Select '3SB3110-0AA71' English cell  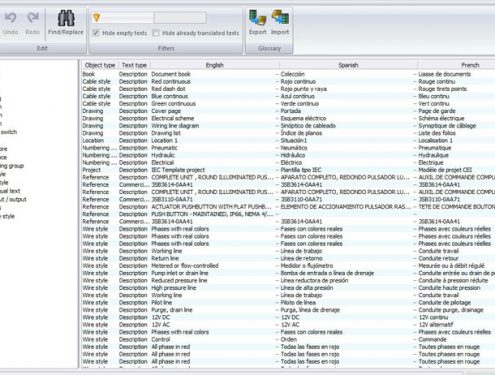[x=172, y=199]
